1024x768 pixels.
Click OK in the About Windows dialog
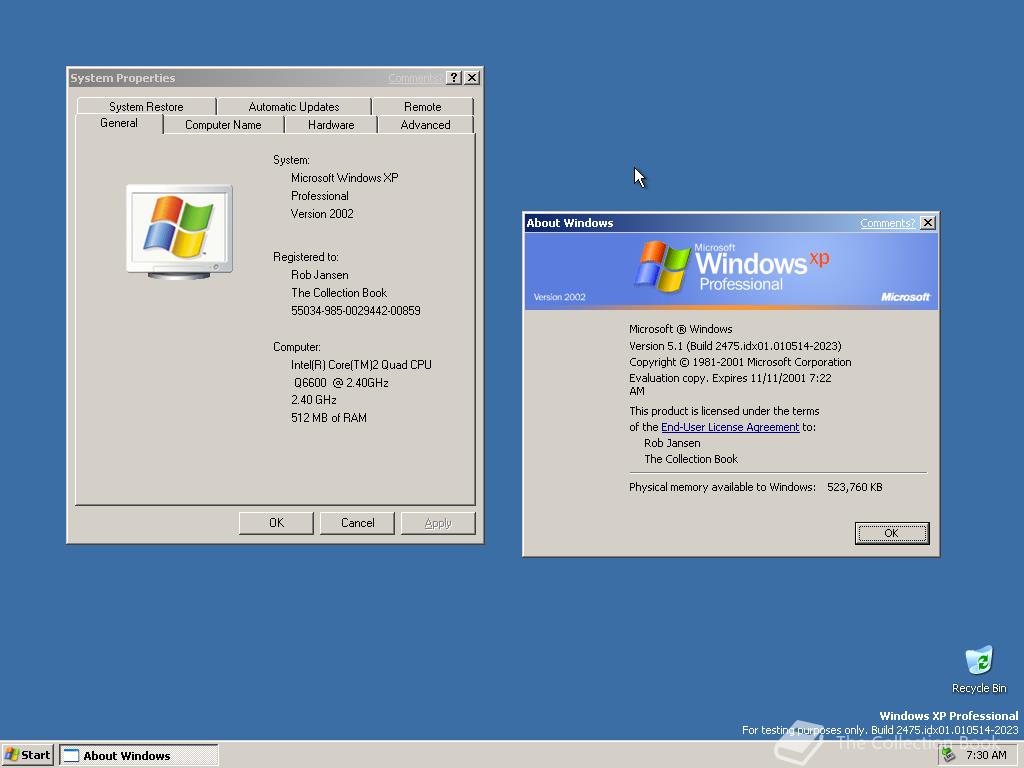pyautogui.click(x=891, y=533)
